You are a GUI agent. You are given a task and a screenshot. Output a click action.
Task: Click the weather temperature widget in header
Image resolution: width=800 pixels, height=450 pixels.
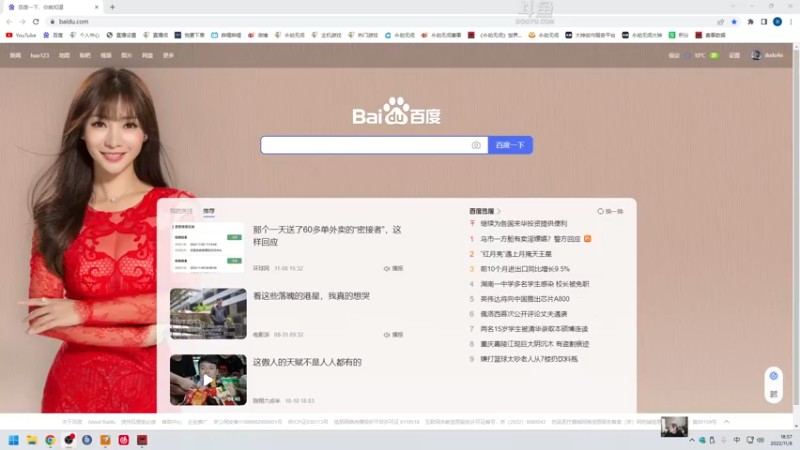[x=694, y=55]
